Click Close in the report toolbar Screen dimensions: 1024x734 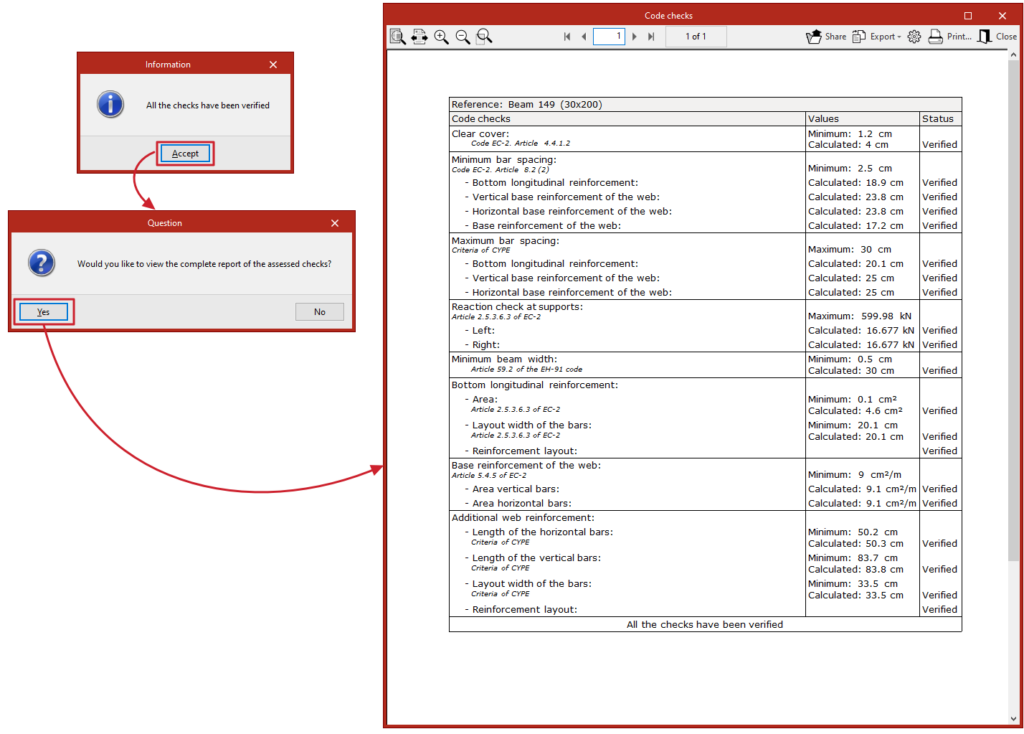[997, 37]
